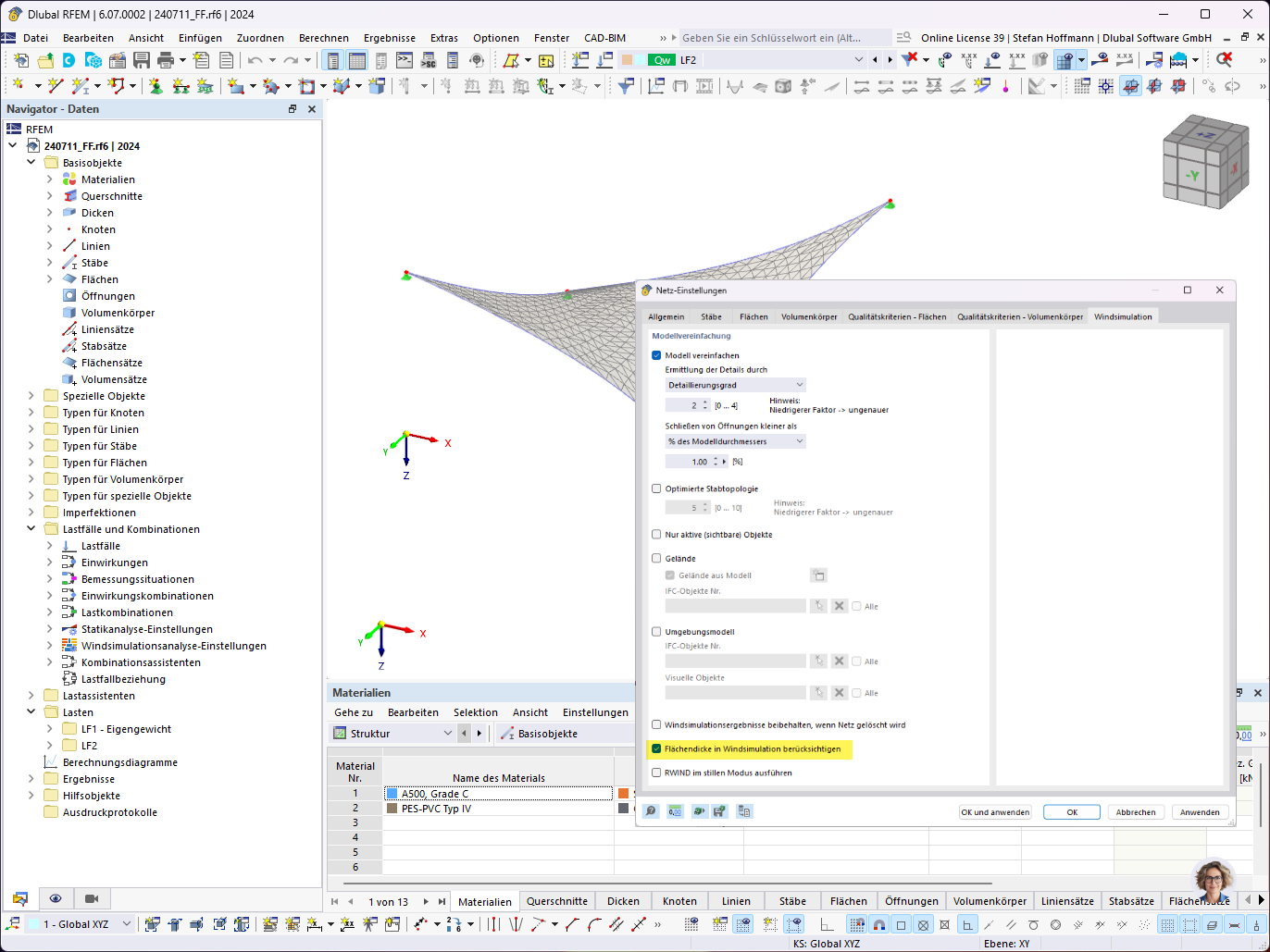Image resolution: width=1270 pixels, height=952 pixels.
Task: Disable Flächendicke in Windsimulation berücksichtigen
Action: pos(656,749)
